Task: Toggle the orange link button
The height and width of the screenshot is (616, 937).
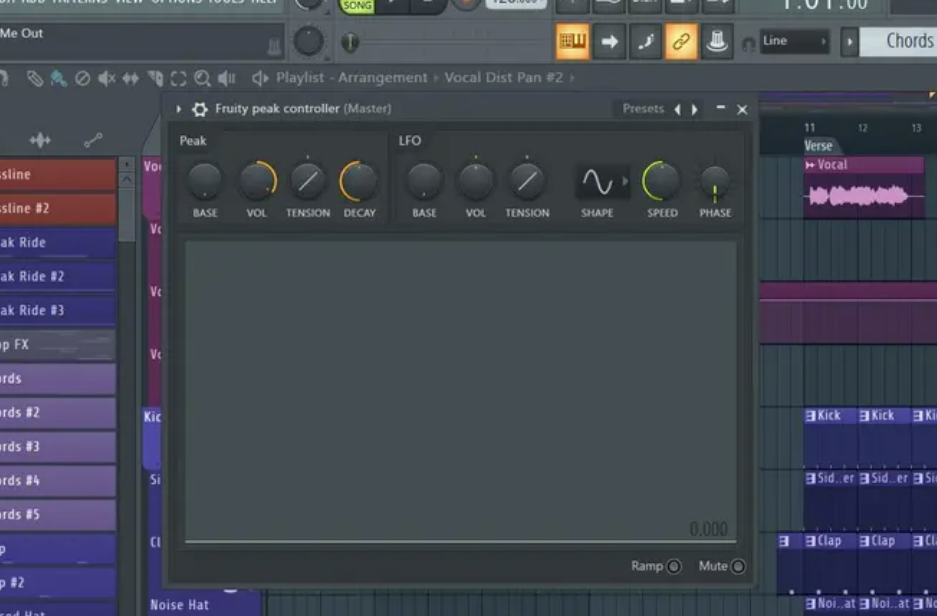Action: coord(681,41)
